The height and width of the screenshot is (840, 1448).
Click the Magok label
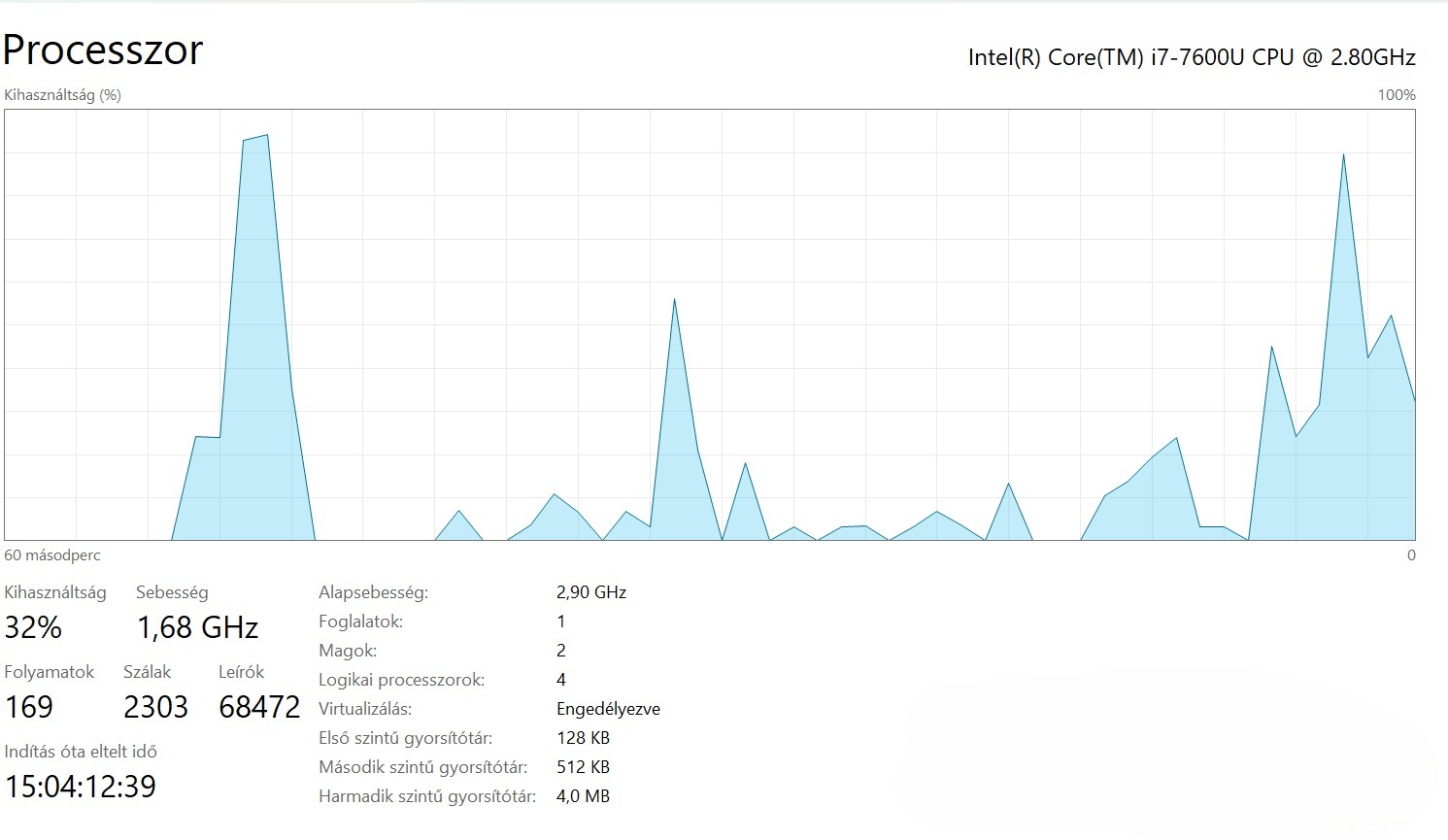point(348,651)
